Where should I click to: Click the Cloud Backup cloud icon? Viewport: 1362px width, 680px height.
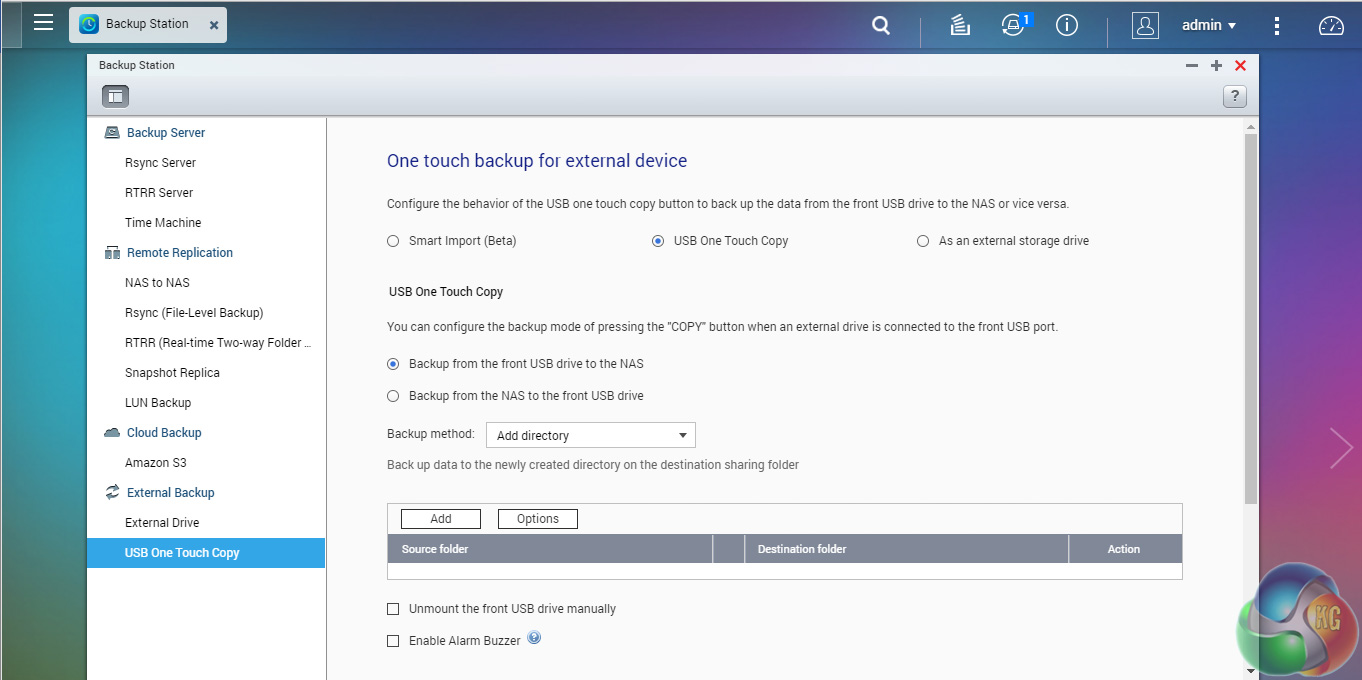click(112, 432)
